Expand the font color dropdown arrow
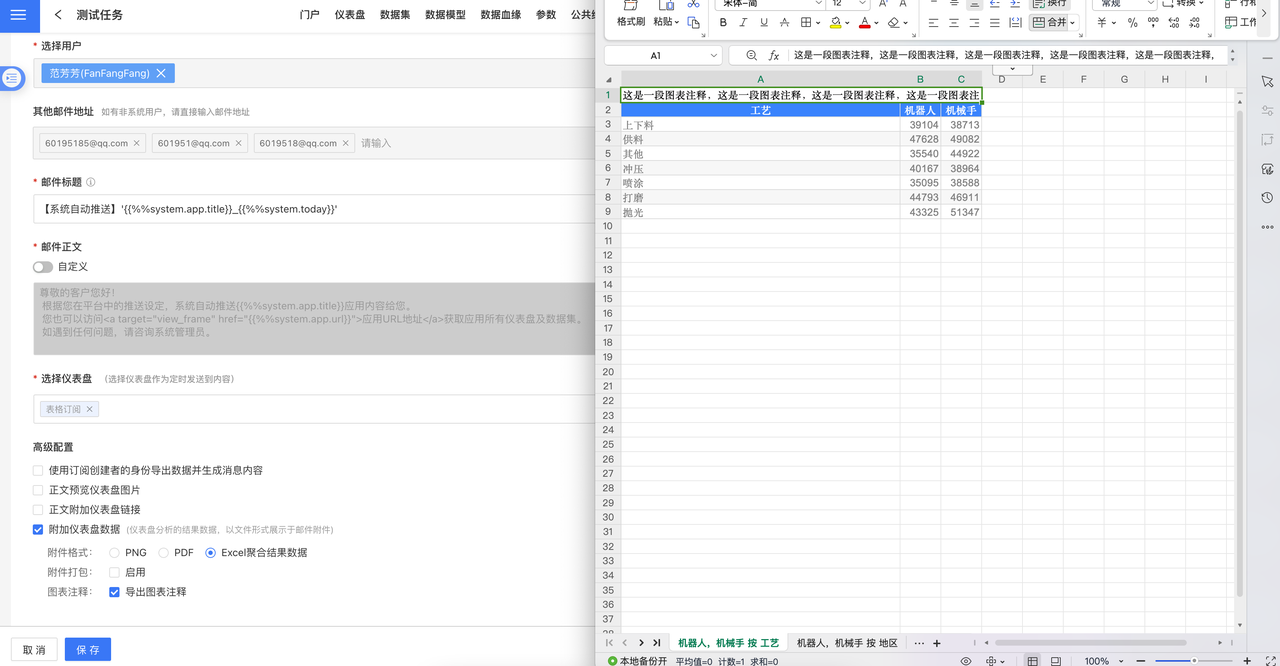Image resolution: width=1280 pixels, height=666 pixels. point(877,22)
